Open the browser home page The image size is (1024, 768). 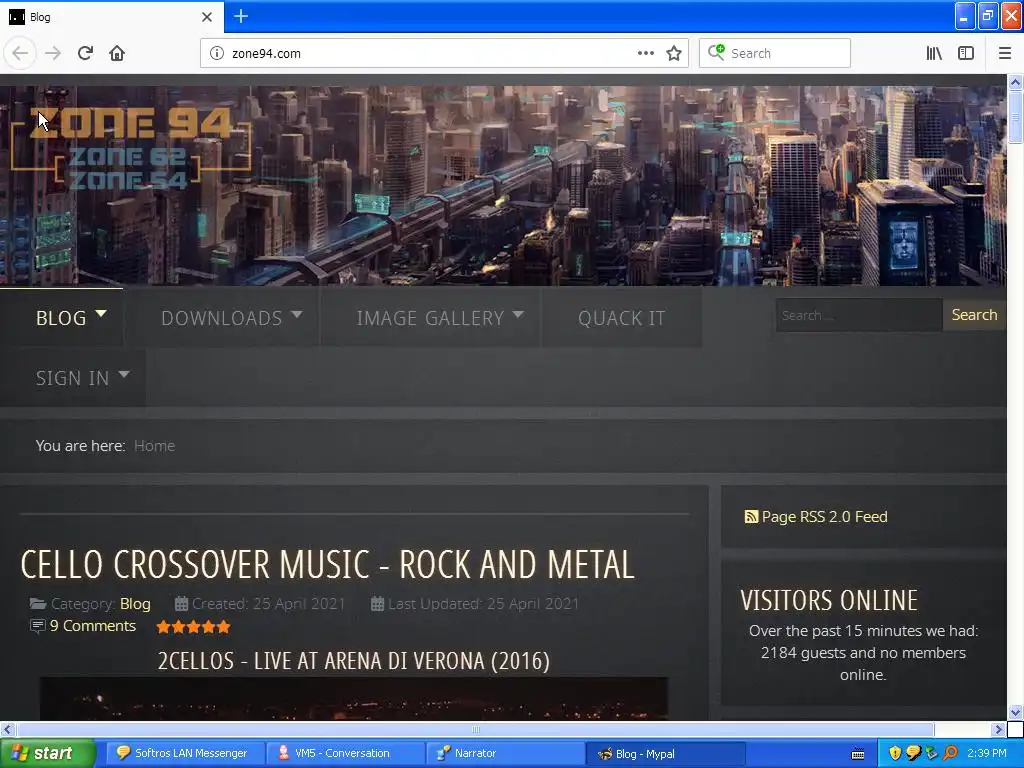(x=117, y=53)
